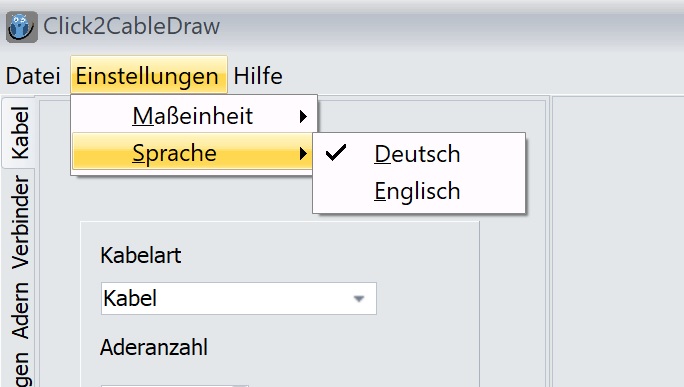Switch to the Verbinder side tab

tap(20, 221)
